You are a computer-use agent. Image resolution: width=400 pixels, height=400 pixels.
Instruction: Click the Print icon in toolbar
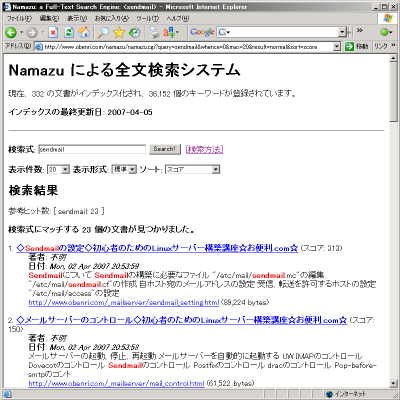coord(154,32)
